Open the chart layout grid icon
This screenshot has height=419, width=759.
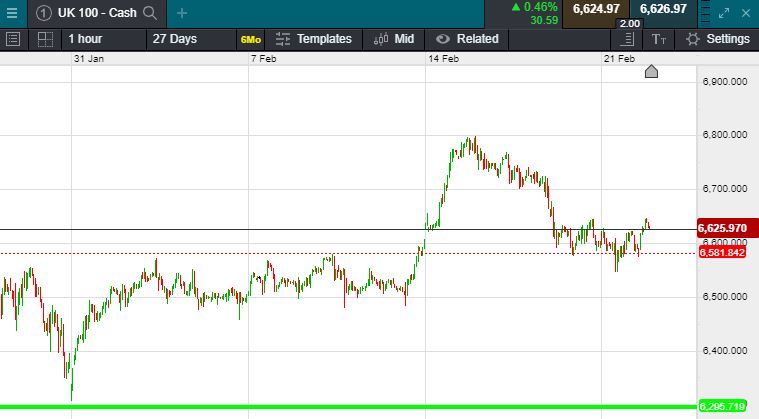[x=45, y=39]
